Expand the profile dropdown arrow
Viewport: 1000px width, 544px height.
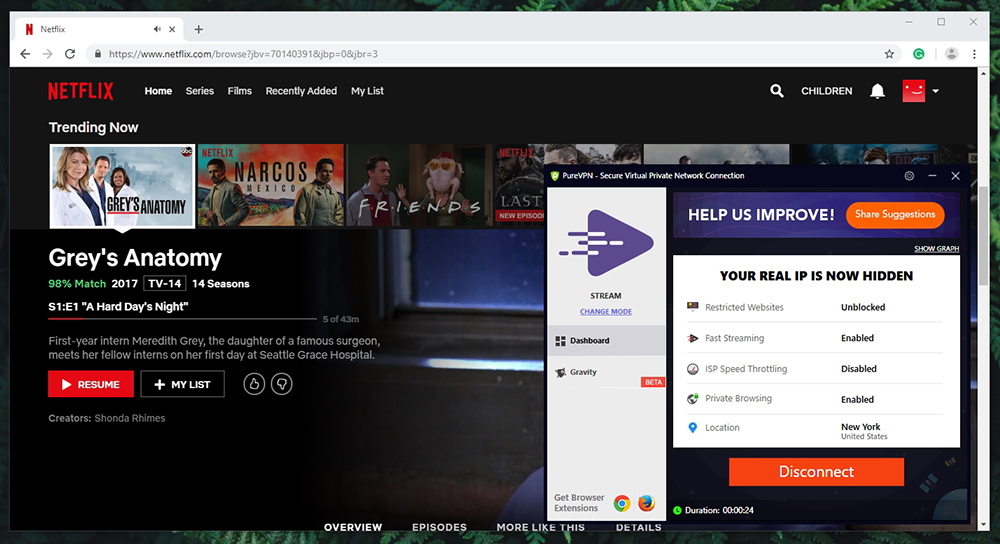point(936,91)
